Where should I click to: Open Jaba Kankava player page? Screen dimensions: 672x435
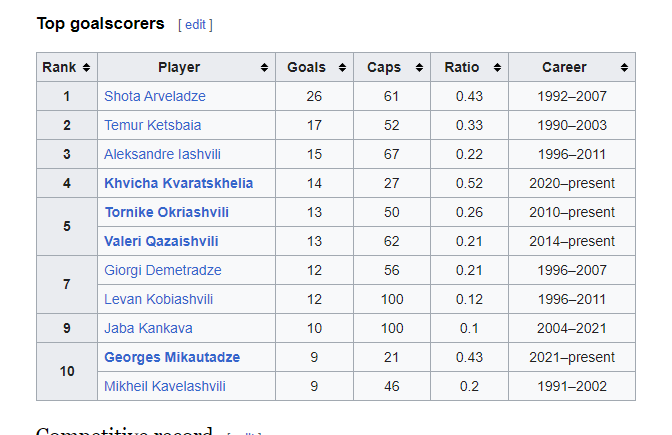pos(148,329)
